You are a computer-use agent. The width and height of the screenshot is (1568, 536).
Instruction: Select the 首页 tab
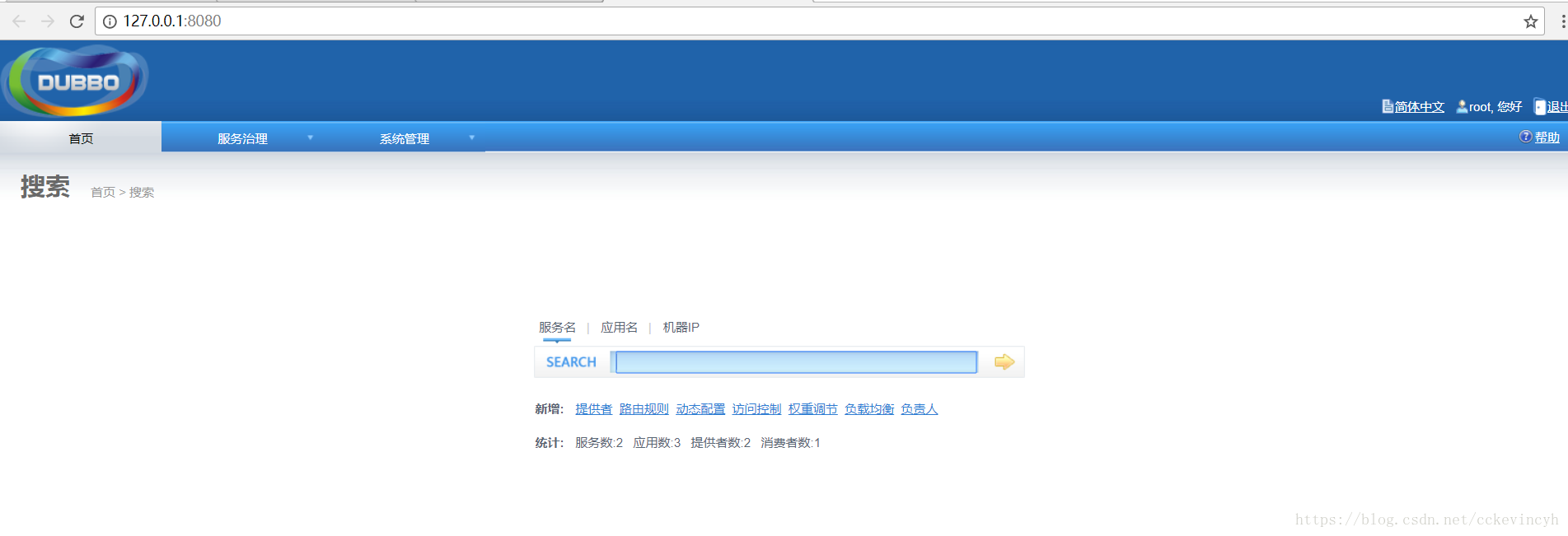coord(81,137)
